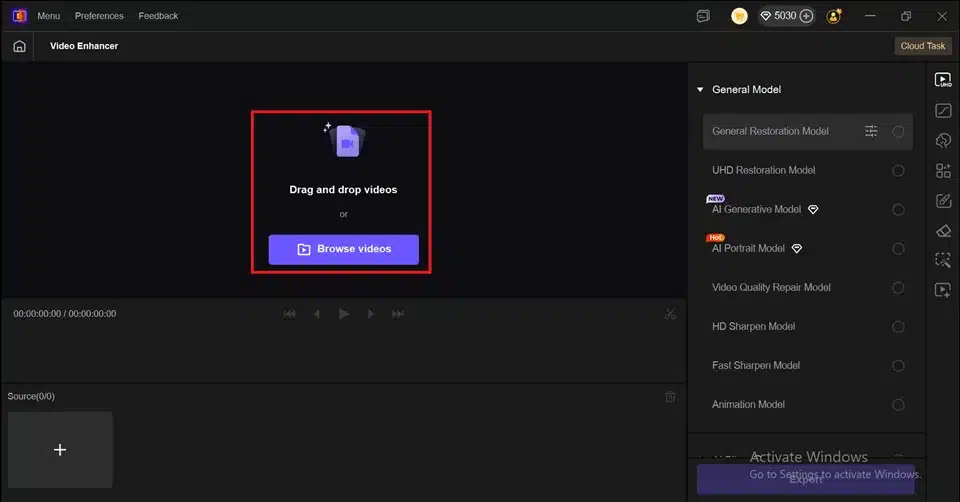Image resolution: width=960 pixels, height=502 pixels.
Task: Play the video with play button
Action: 344,314
